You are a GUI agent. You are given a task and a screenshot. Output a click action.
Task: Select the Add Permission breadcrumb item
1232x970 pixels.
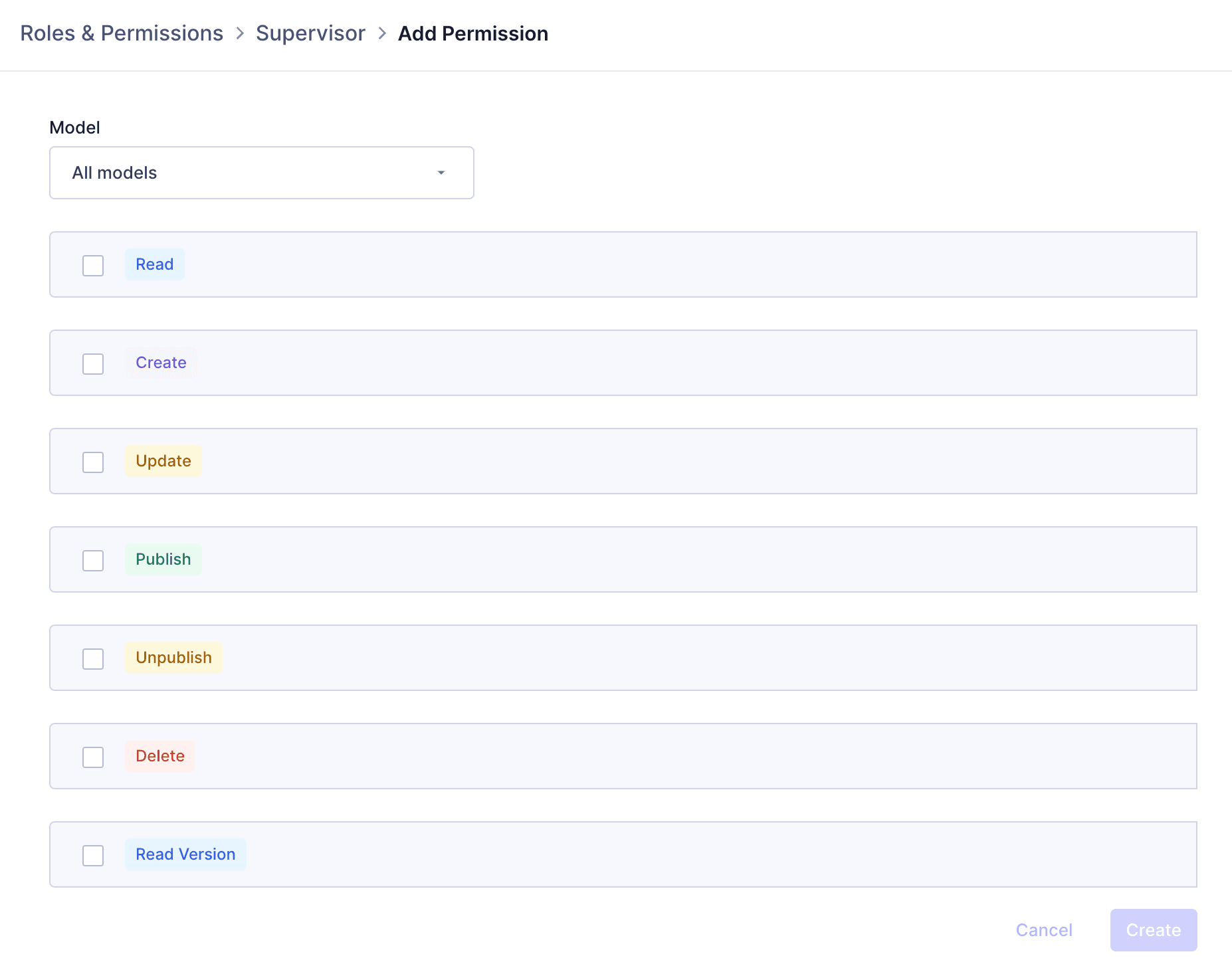[473, 33]
